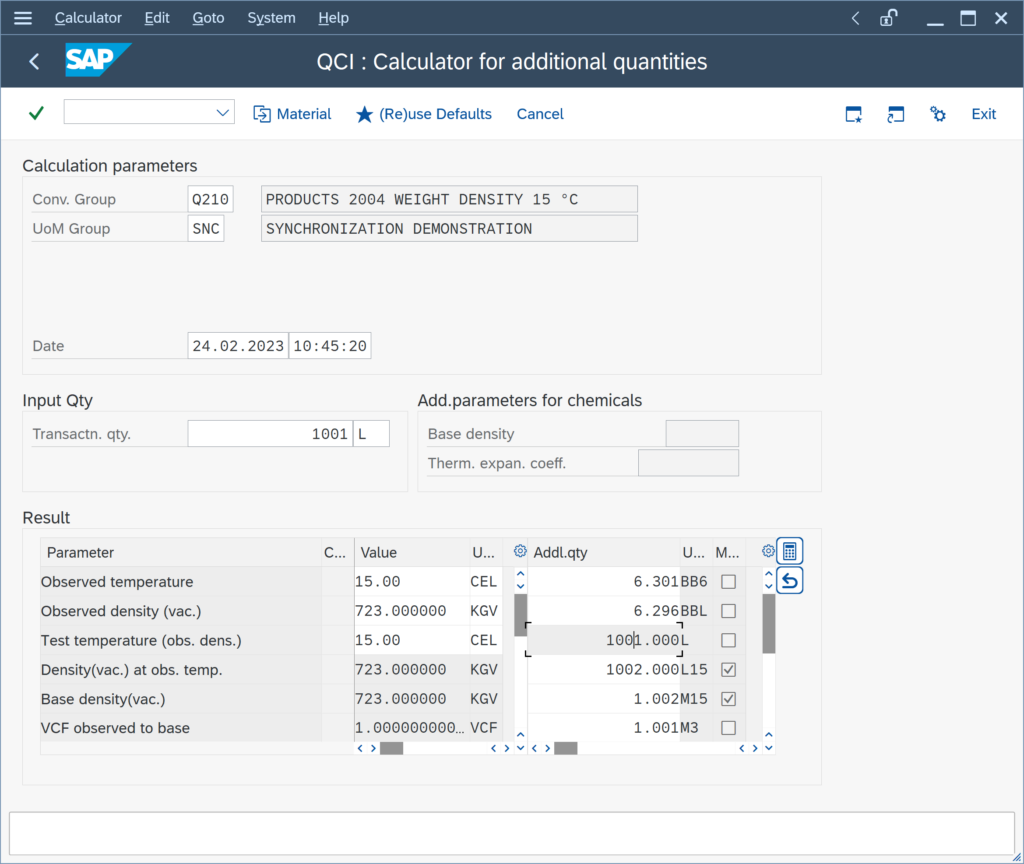Uncheck the L15 row checkbox
This screenshot has width=1024, height=864.
point(728,669)
